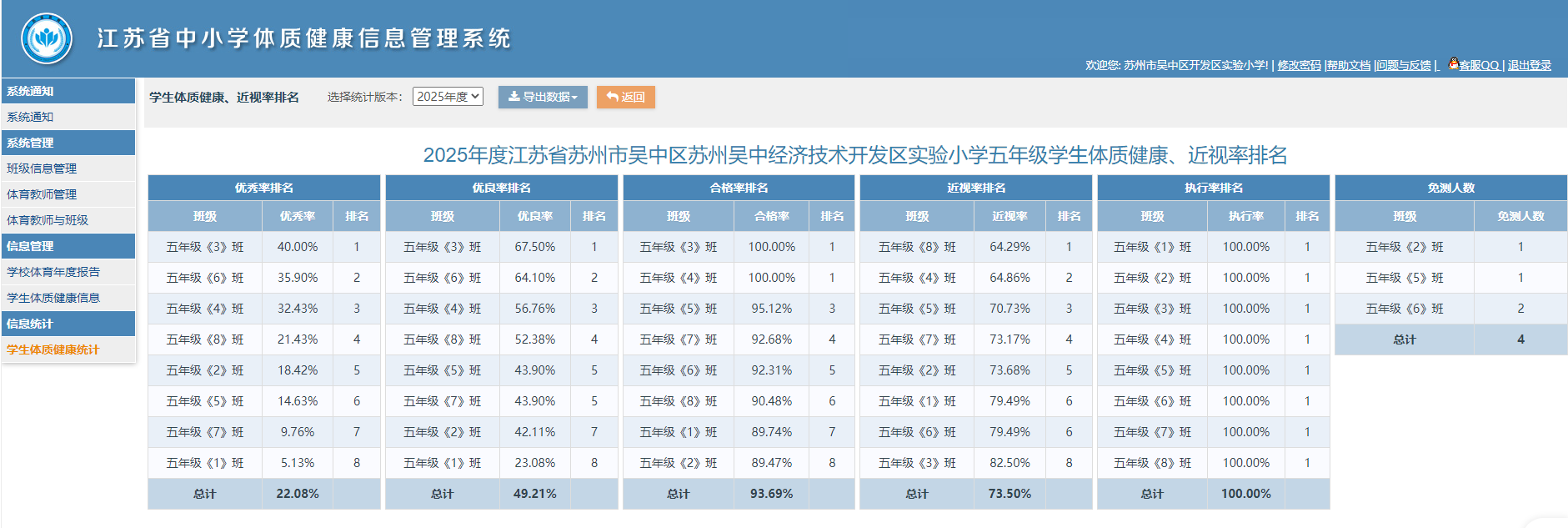The image size is (1568, 528).
Task: Click the 优秀率排名 table header
Action: pos(263,188)
